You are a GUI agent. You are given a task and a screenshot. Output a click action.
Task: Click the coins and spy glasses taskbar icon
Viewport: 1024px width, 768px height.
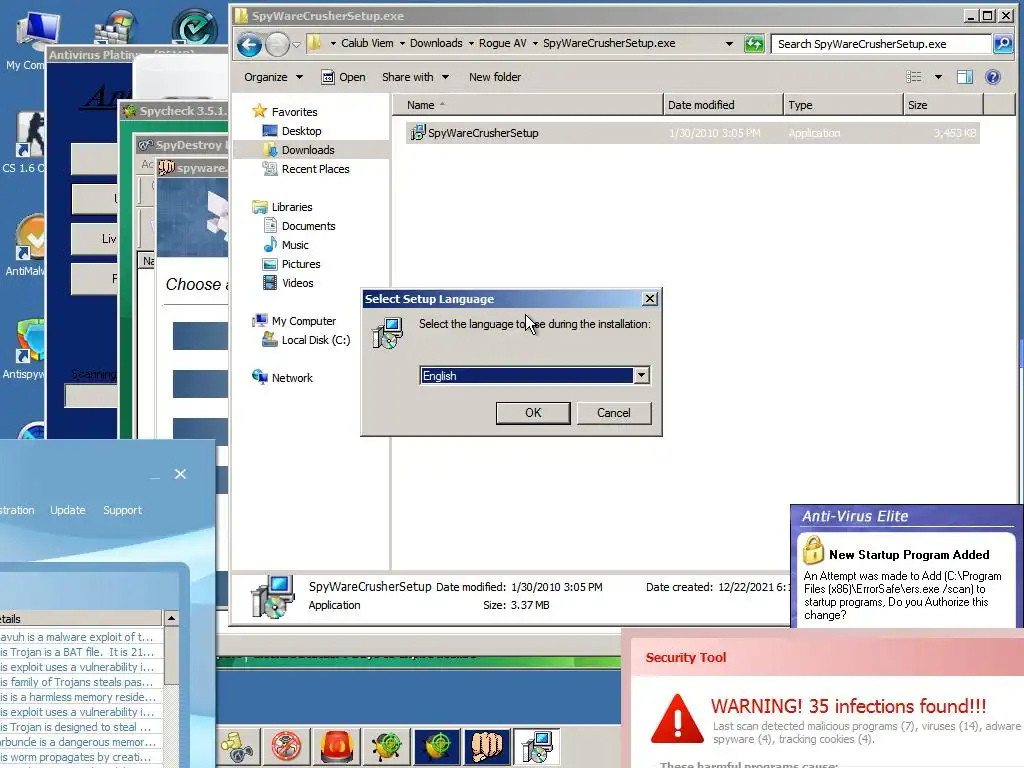237,746
